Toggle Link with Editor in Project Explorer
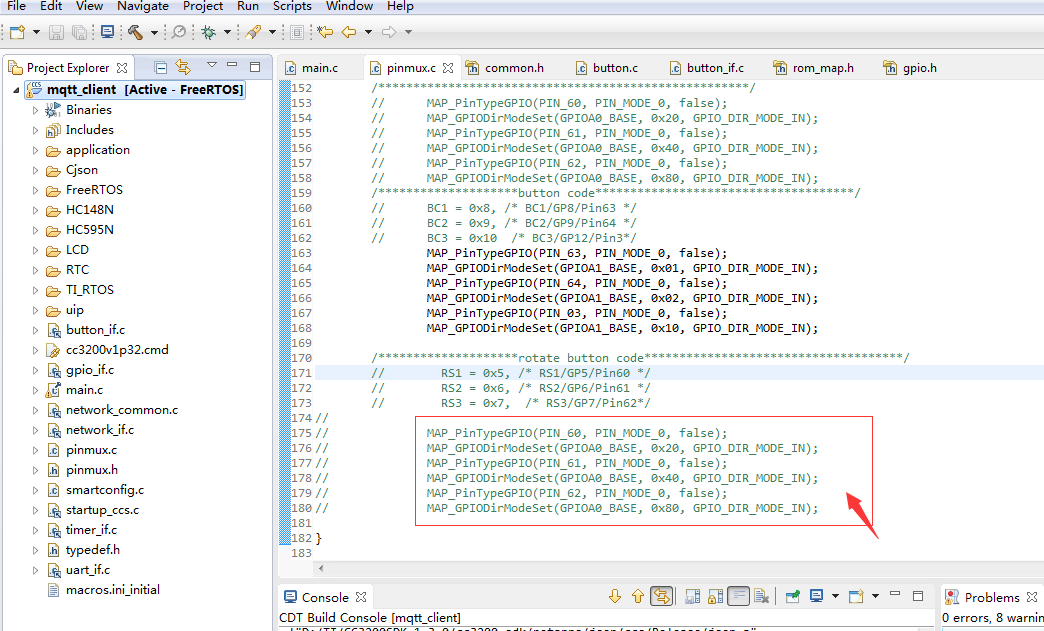1044x631 pixels. click(183, 67)
